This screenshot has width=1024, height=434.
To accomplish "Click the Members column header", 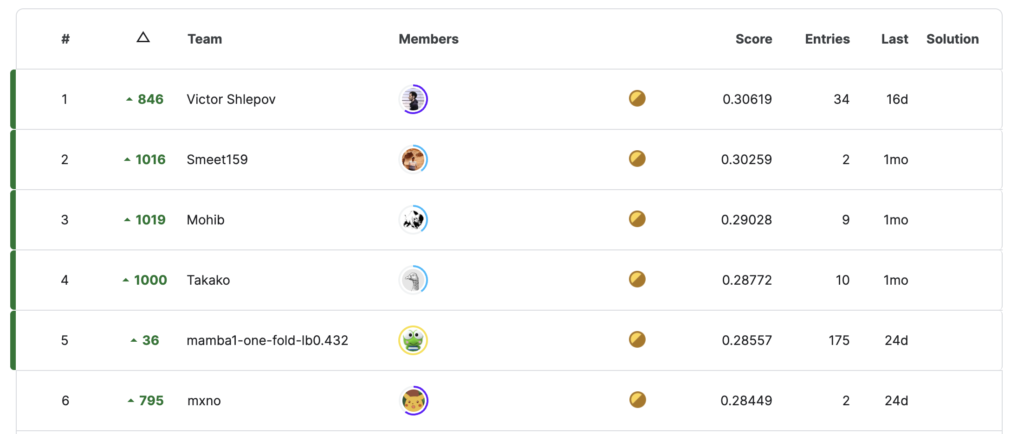I will (x=428, y=39).
